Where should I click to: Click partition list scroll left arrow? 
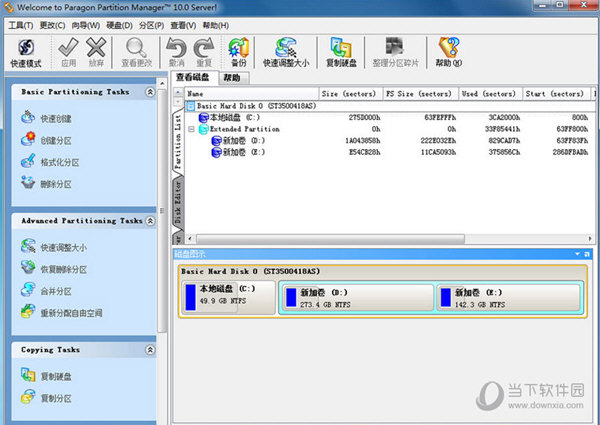pos(190,239)
